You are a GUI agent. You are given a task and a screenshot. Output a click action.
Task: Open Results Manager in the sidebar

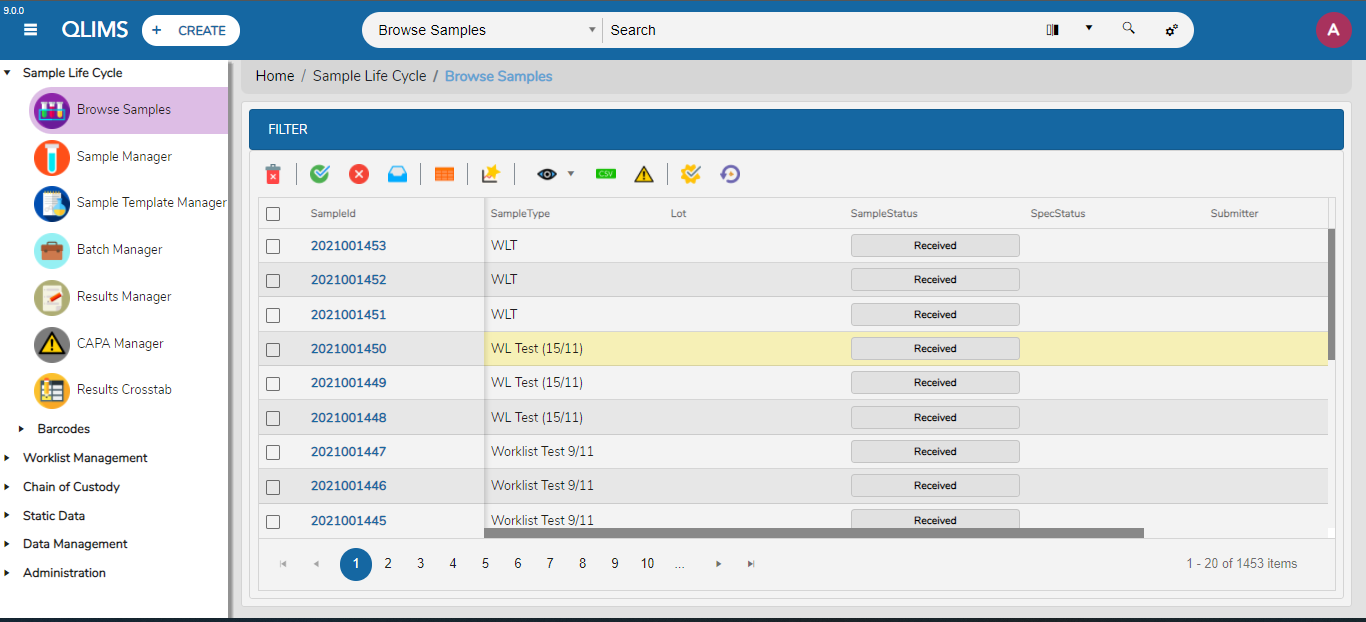click(x=124, y=297)
